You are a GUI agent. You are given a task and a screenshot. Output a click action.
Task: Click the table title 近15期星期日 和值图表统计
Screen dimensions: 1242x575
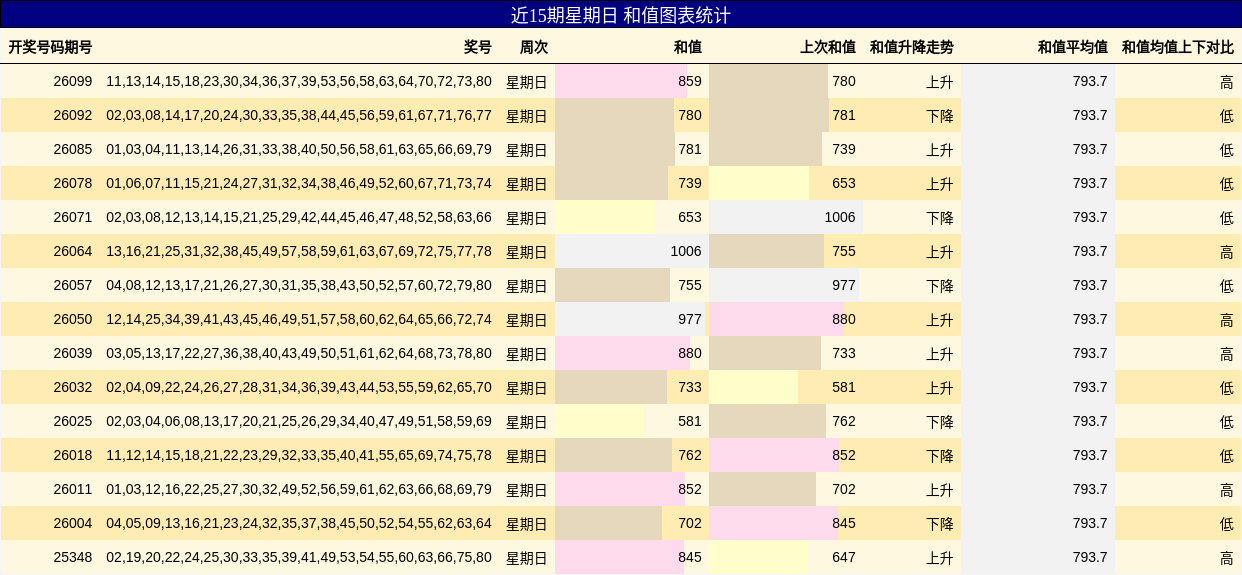tap(621, 15)
